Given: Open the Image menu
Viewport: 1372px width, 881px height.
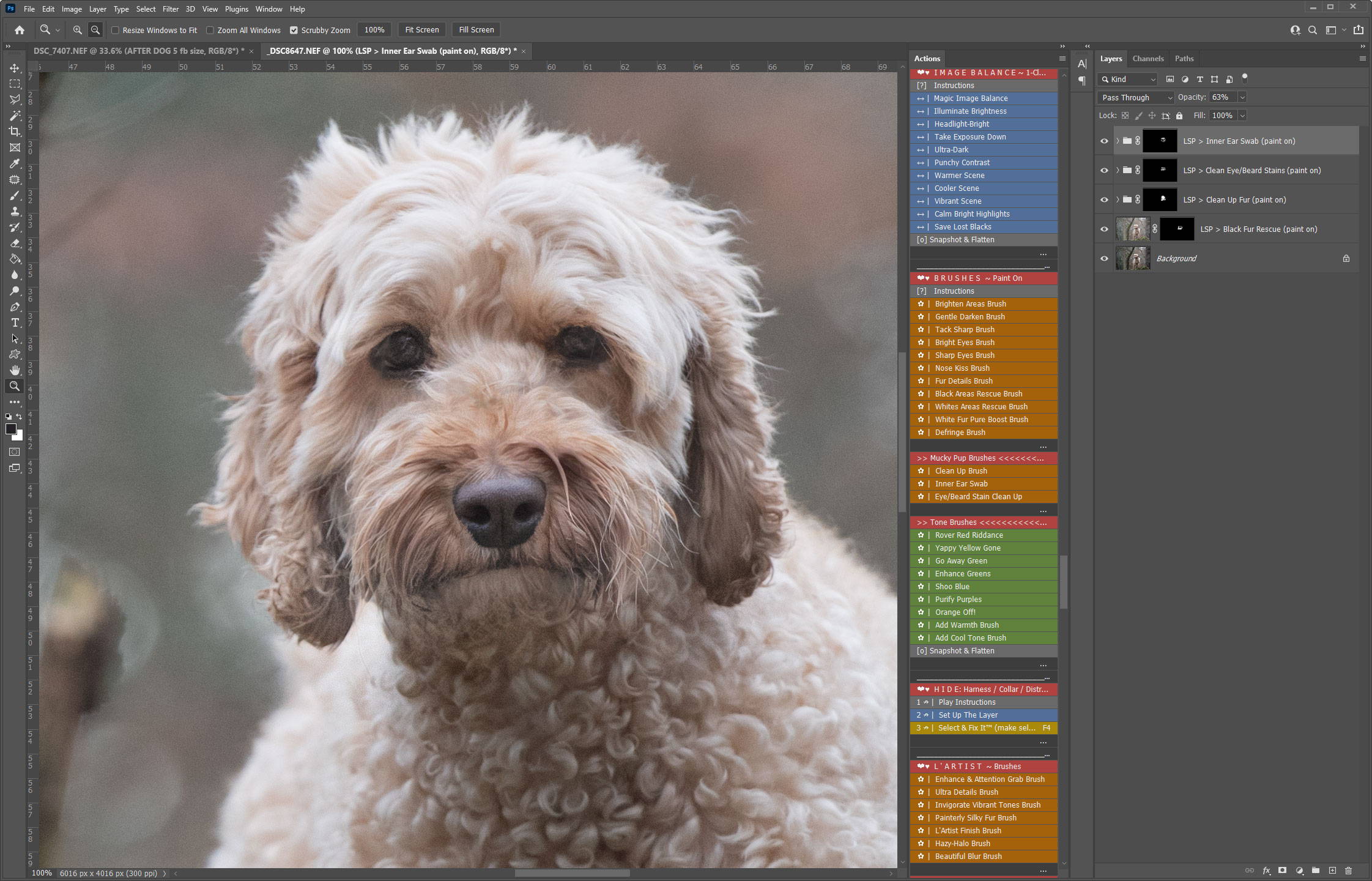Looking at the screenshot, I should coord(72,9).
